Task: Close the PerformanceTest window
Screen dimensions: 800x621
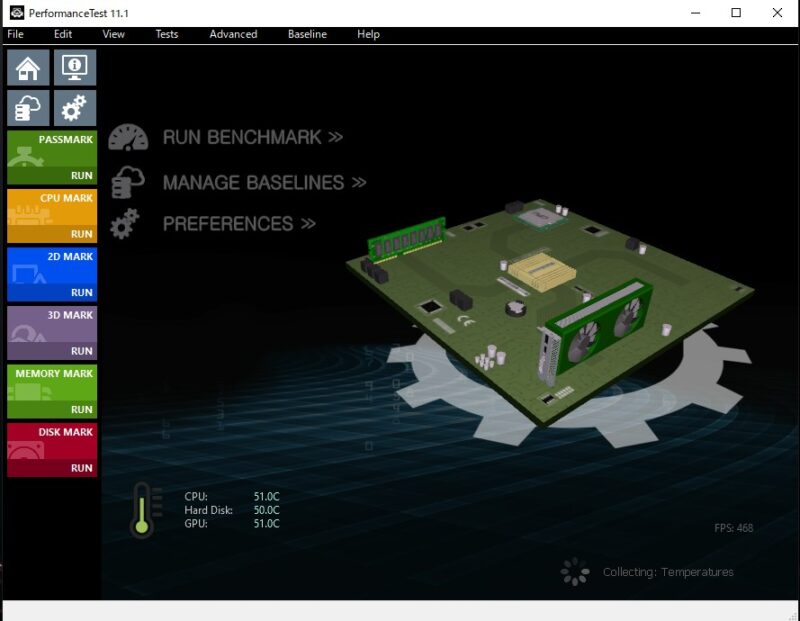Action: [x=777, y=13]
